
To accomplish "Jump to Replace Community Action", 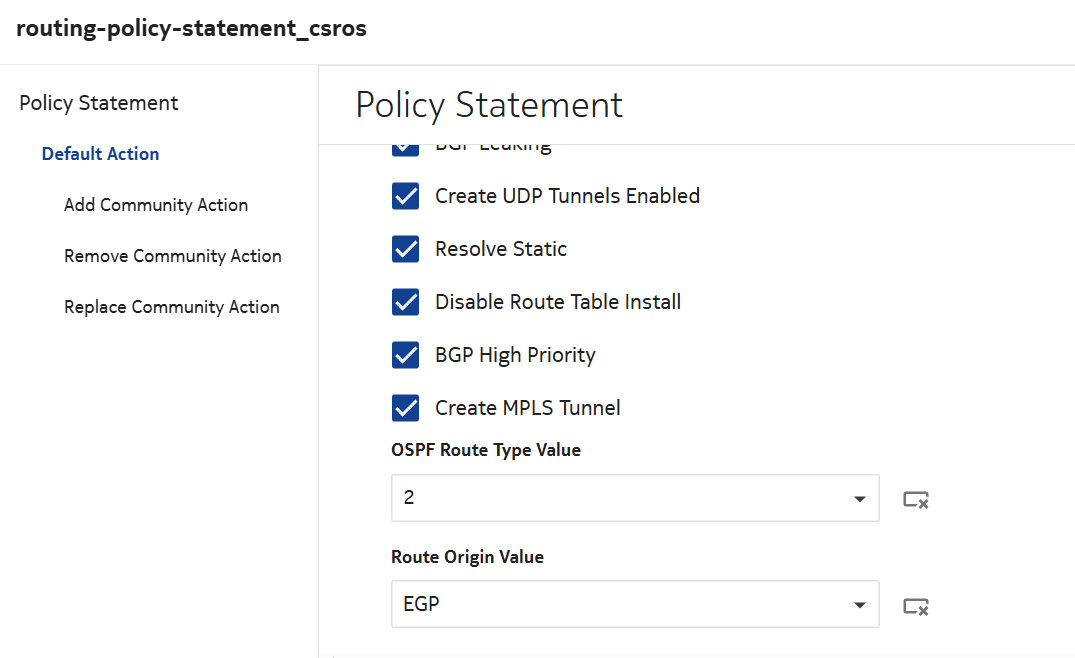I will point(172,307).
